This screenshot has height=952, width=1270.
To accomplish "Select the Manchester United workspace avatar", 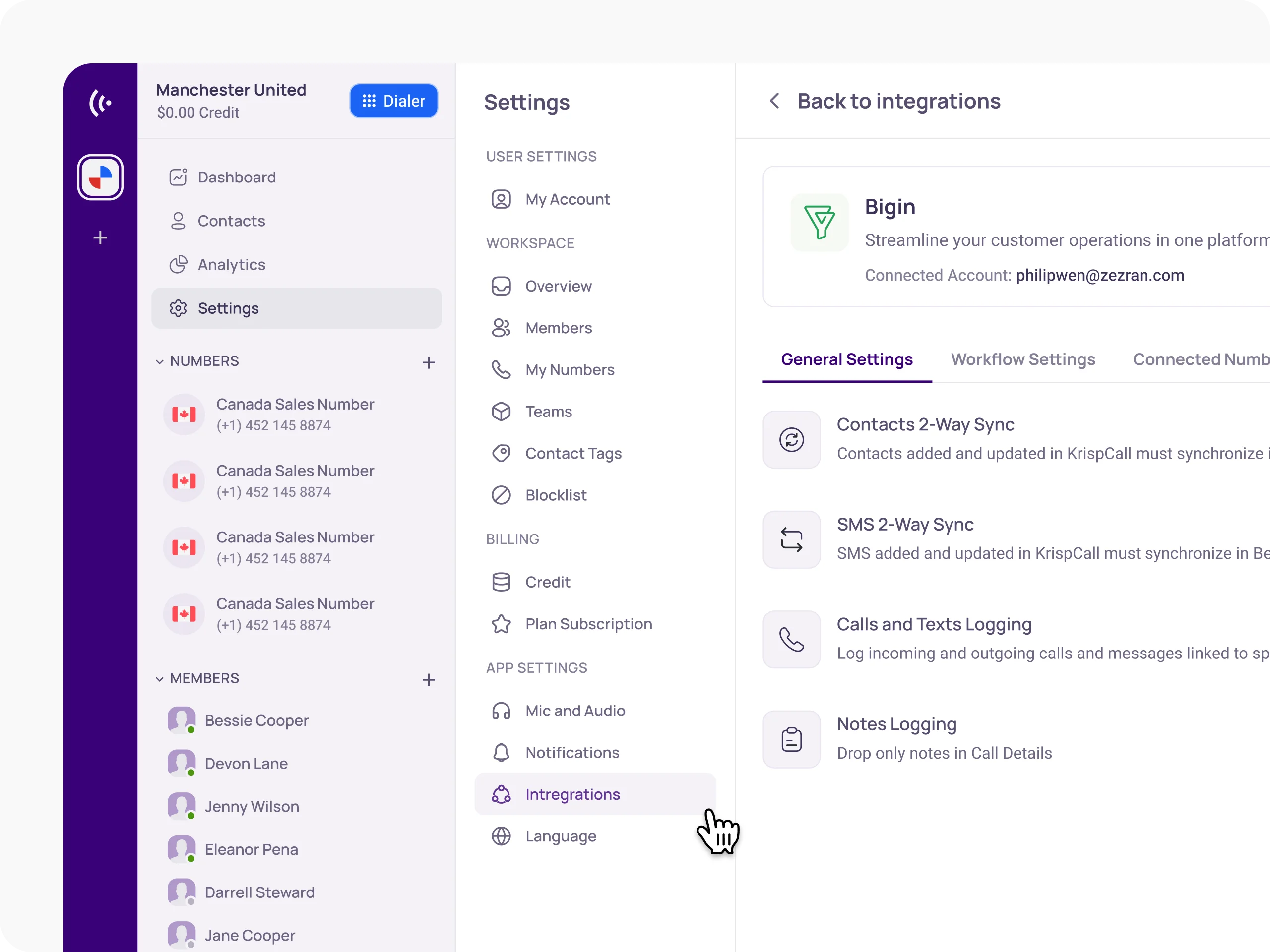I will [x=100, y=178].
